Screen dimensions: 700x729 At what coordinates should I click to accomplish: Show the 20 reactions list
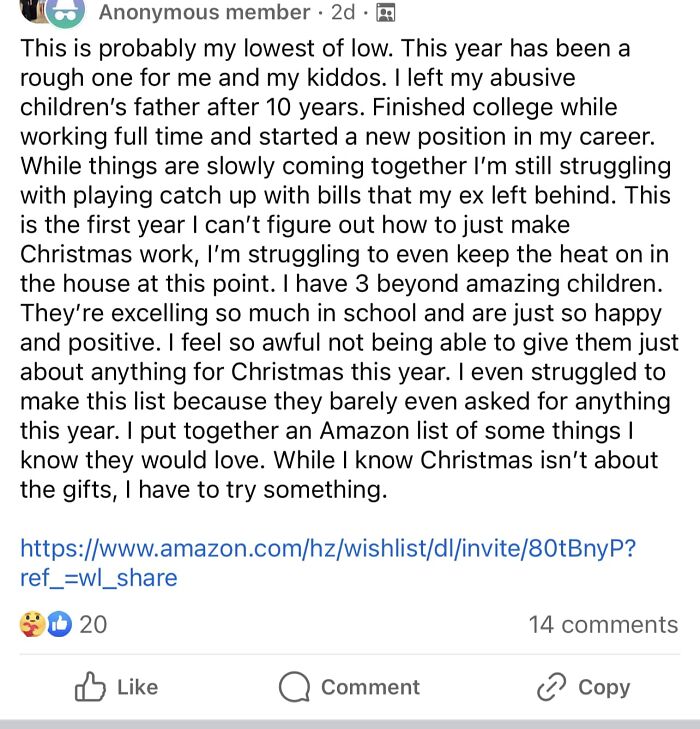(93, 624)
